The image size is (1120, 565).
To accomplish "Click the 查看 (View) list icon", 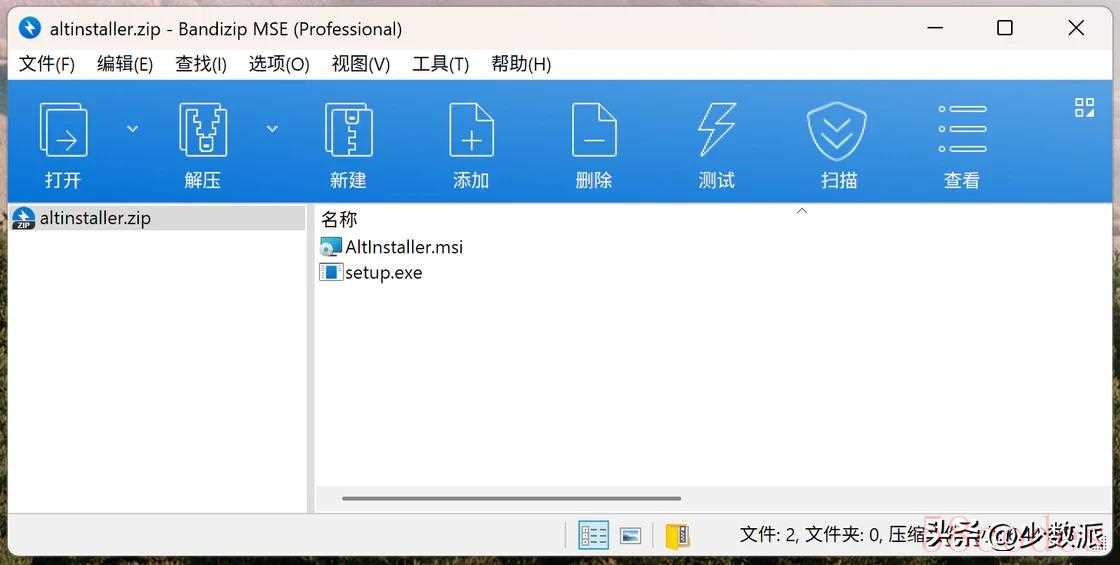I will click(x=962, y=131).
